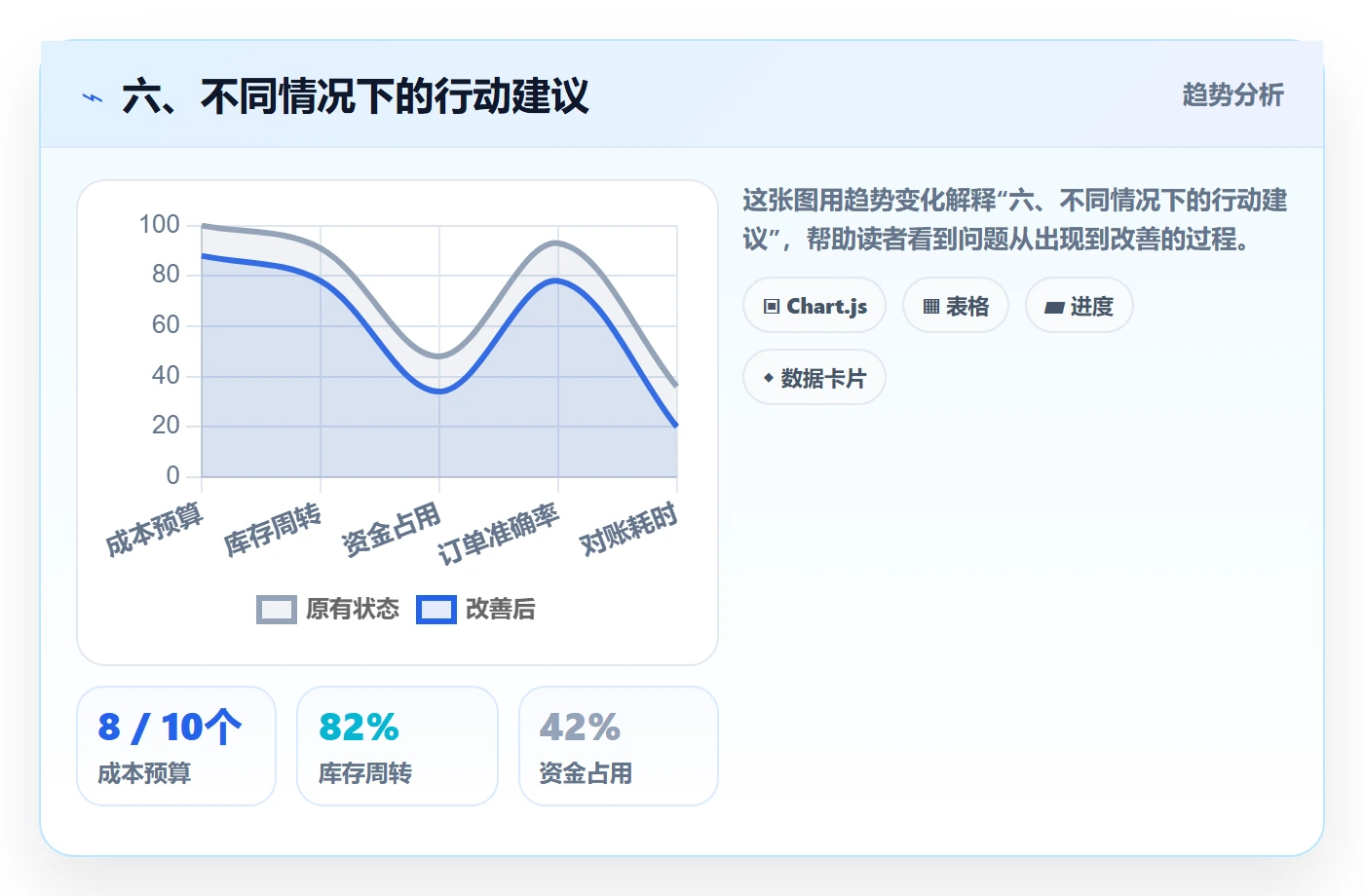
Task: Toggle the 原有状态 legend swatch
Action: tap(277, 610)
